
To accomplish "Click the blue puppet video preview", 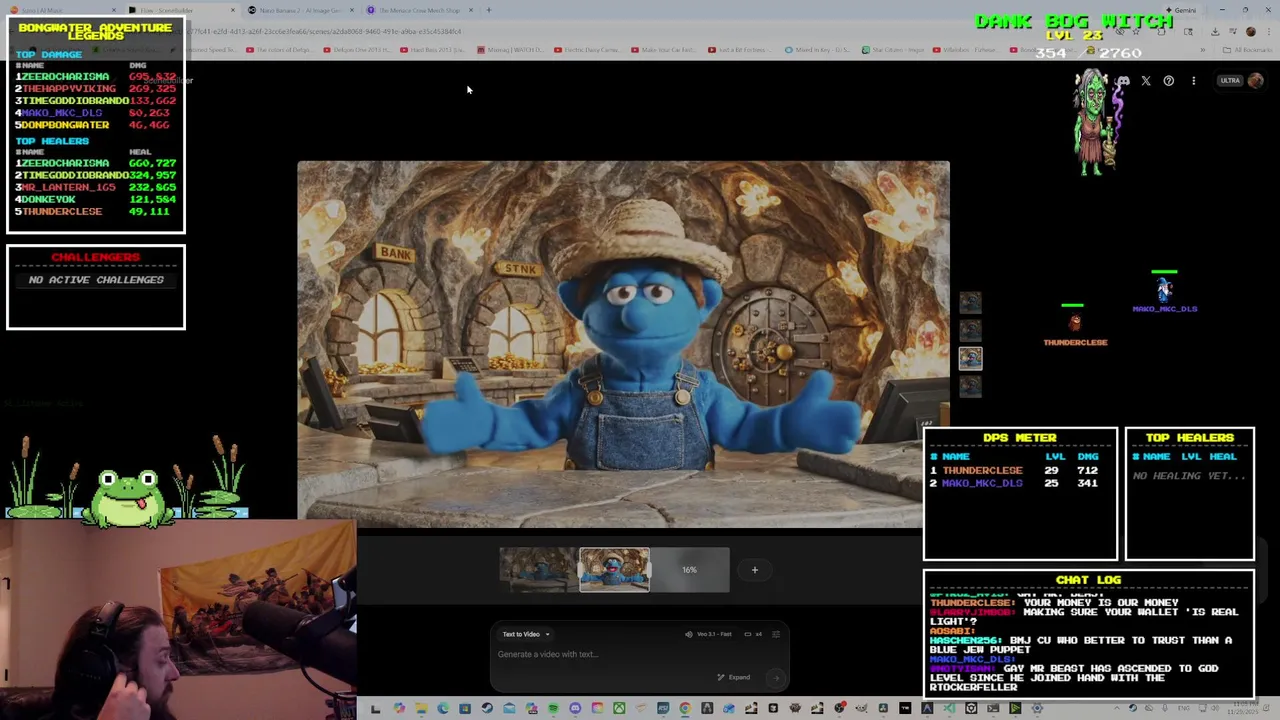I will [623, 344].
